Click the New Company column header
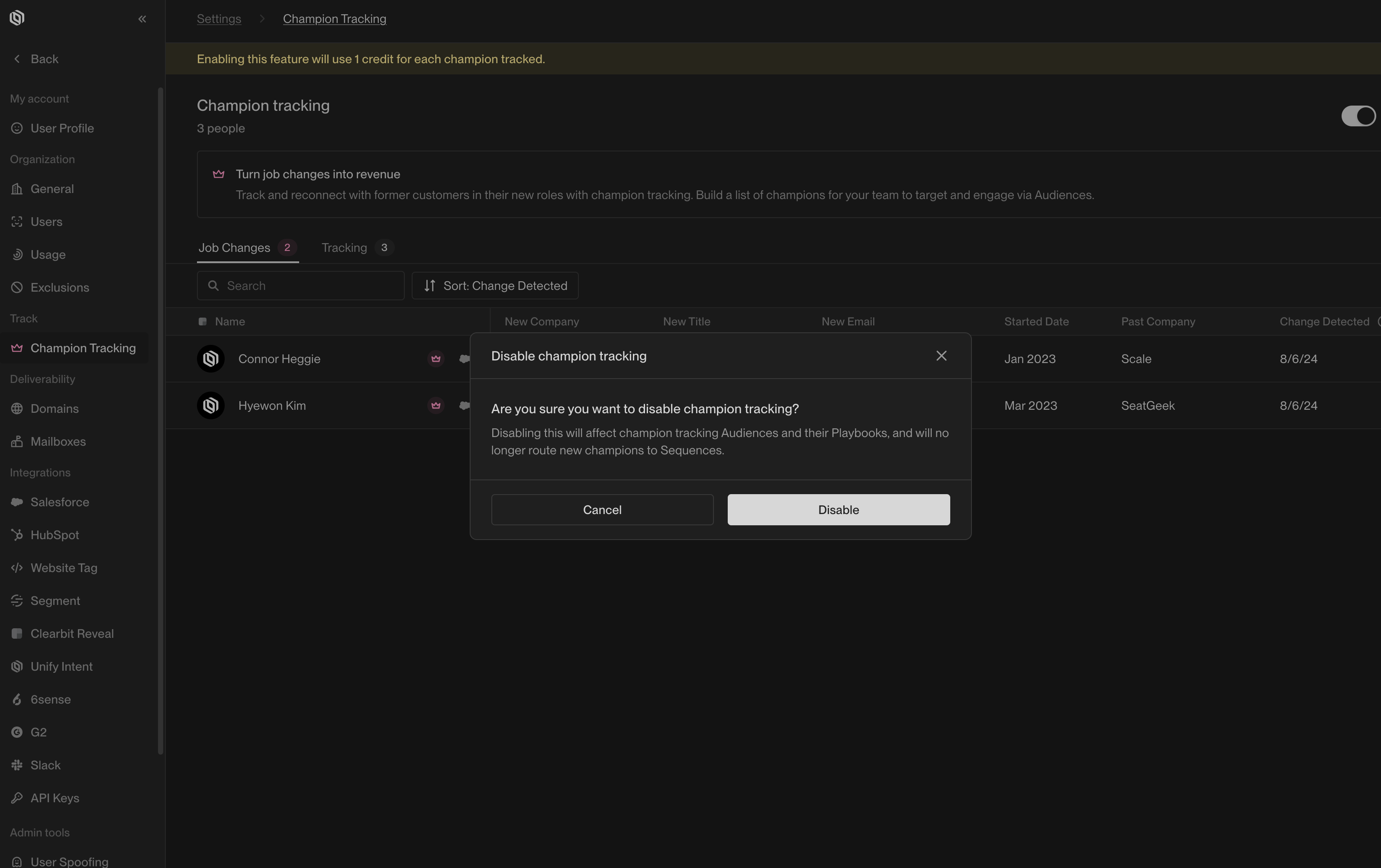 [x=542, y=321]
